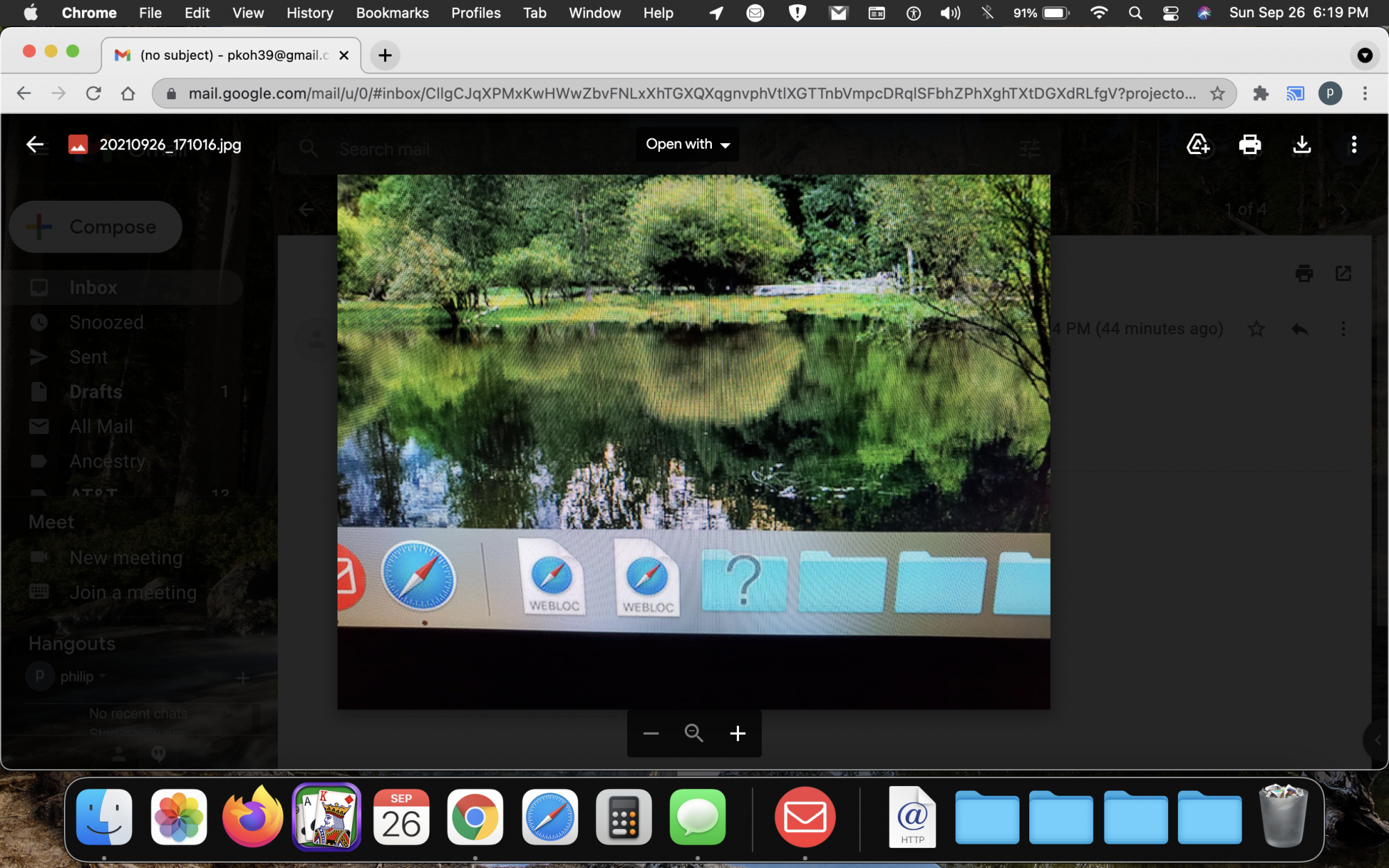Screen dimensions: 1389x868
Task: Select the (no subject) Gmail tab
Action: coord(231,55)
